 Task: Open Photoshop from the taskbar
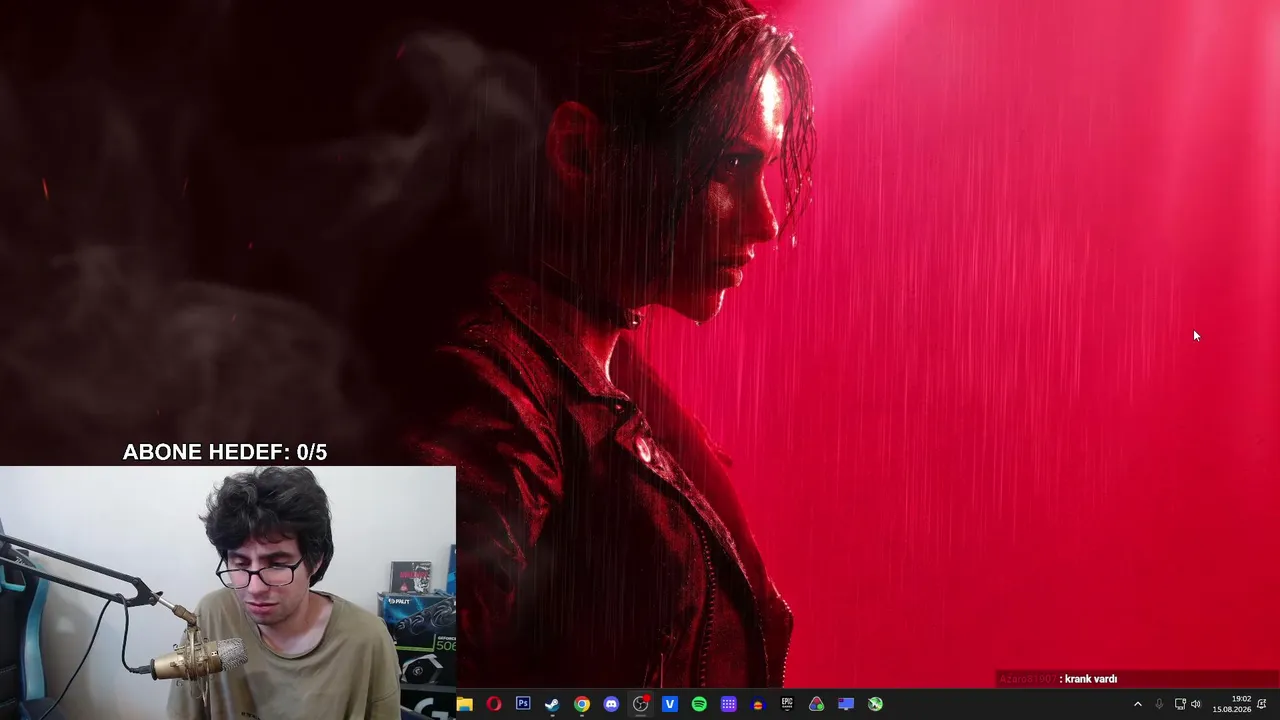[x=523, y=704]
